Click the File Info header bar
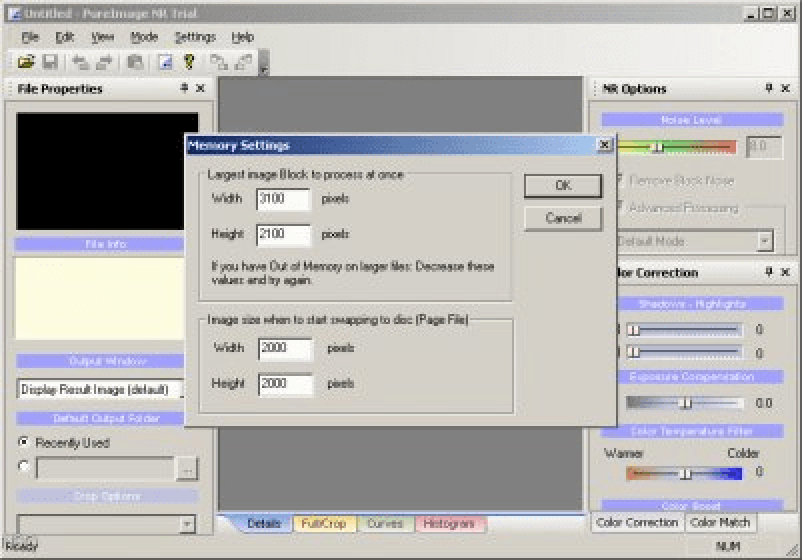 point(99,244)
